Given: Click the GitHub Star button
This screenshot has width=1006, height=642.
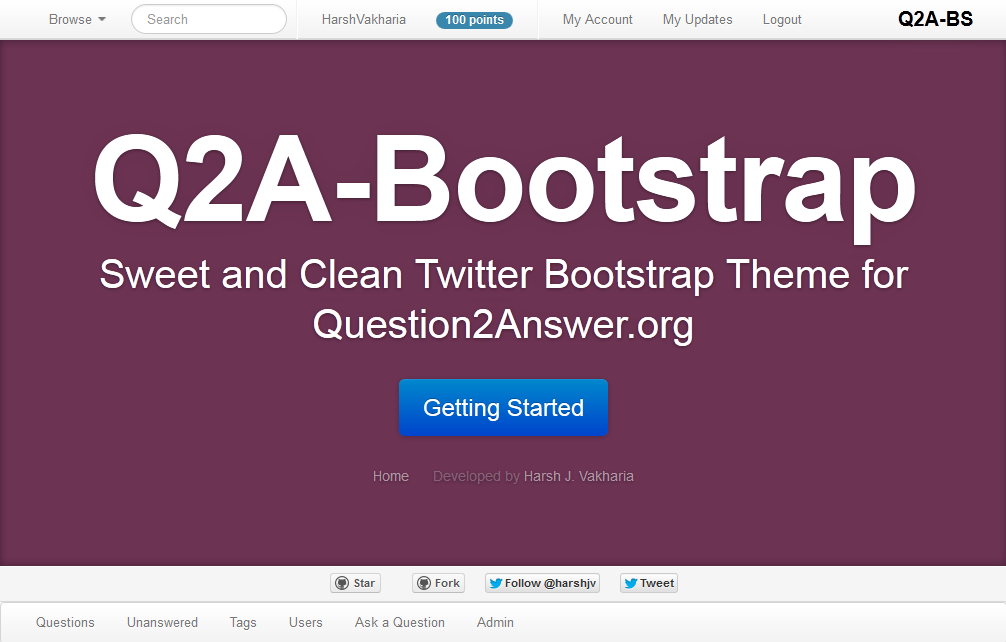Looking at the screenshot, I should click(355, 583).
